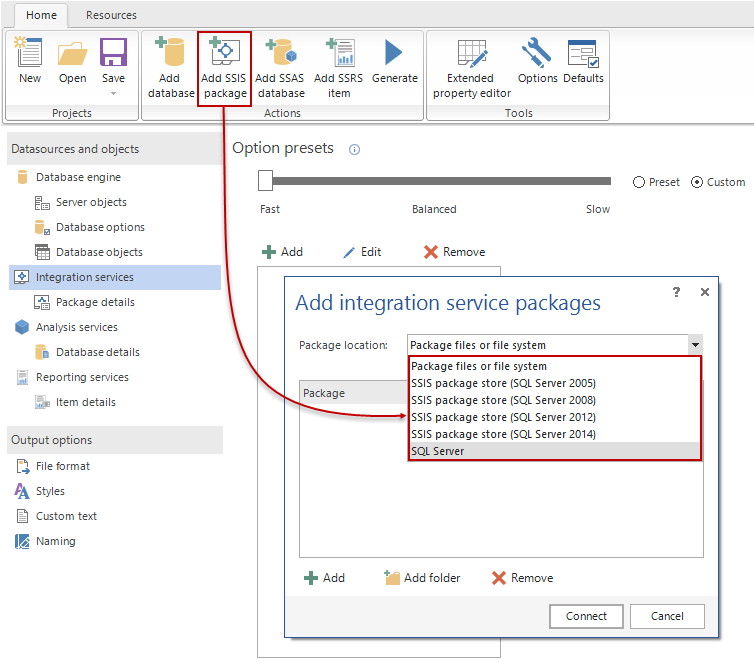Click Add SSAS database button
Screen dimensions: 754x663
tap(281, 68)
